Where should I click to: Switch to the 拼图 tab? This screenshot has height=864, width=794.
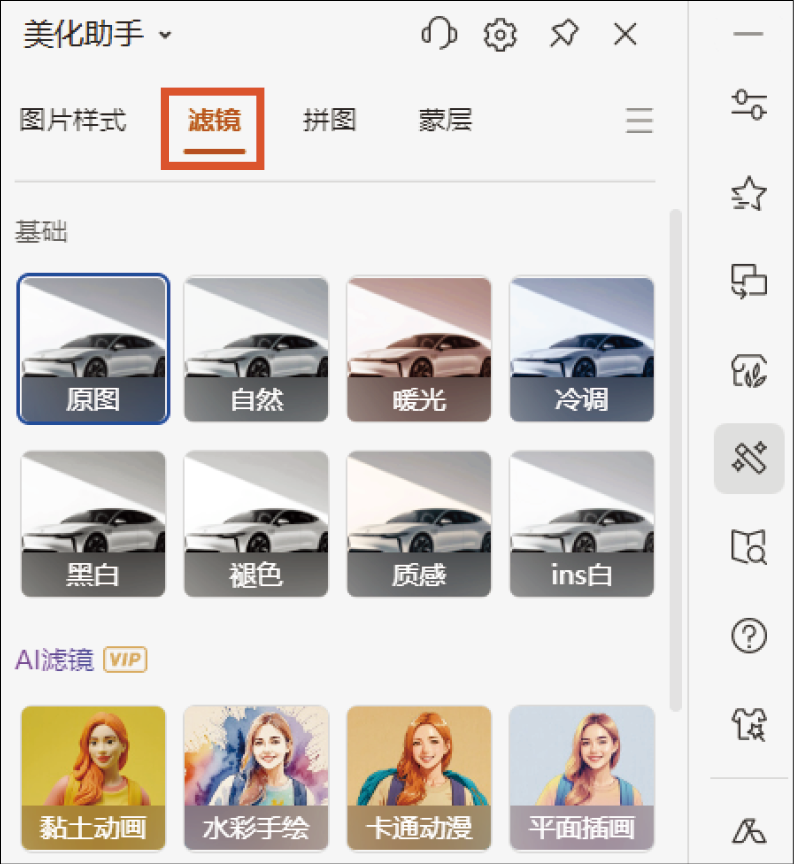[x=330, y=121]
